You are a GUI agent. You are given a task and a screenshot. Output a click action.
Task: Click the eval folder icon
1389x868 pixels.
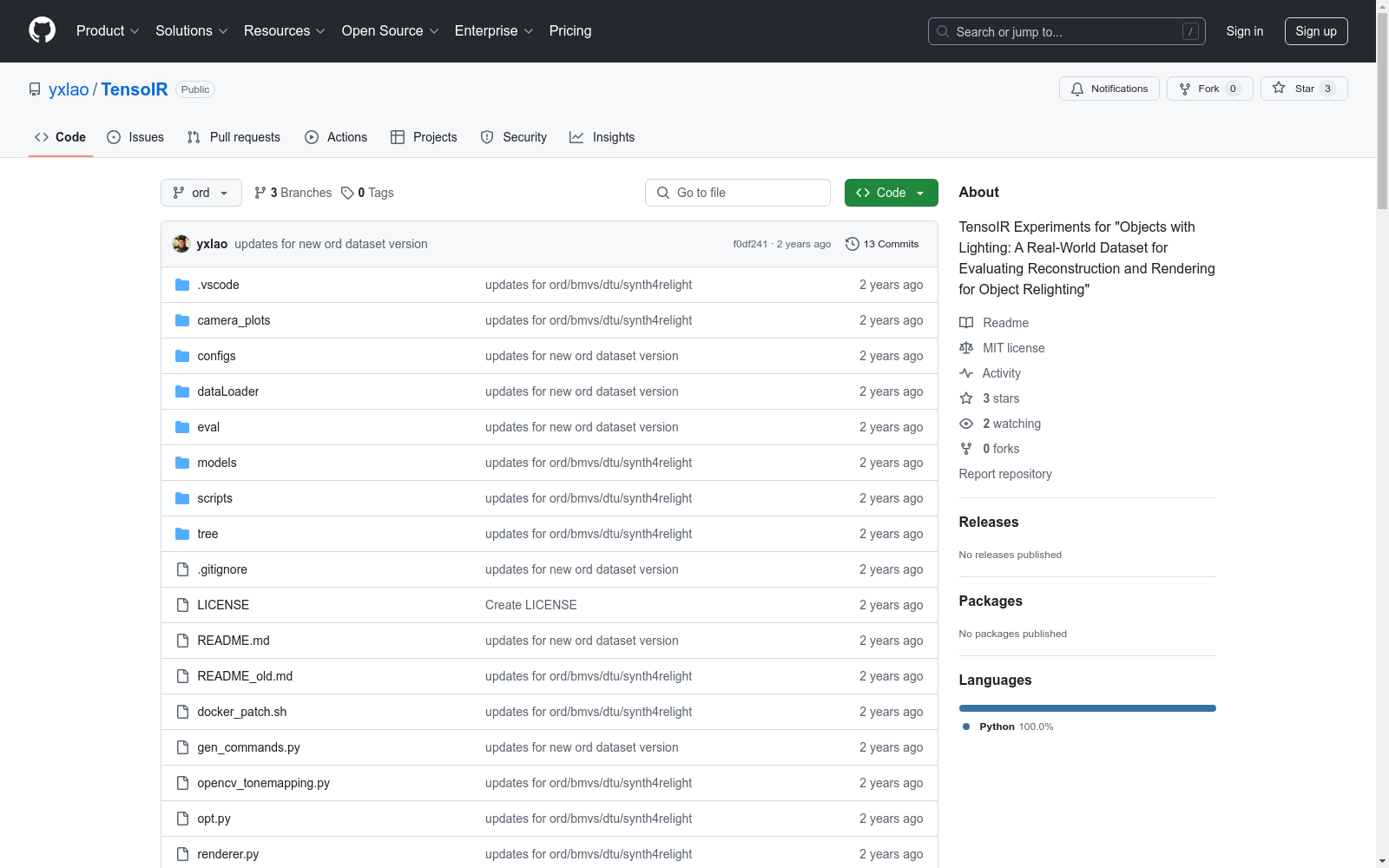182,427
